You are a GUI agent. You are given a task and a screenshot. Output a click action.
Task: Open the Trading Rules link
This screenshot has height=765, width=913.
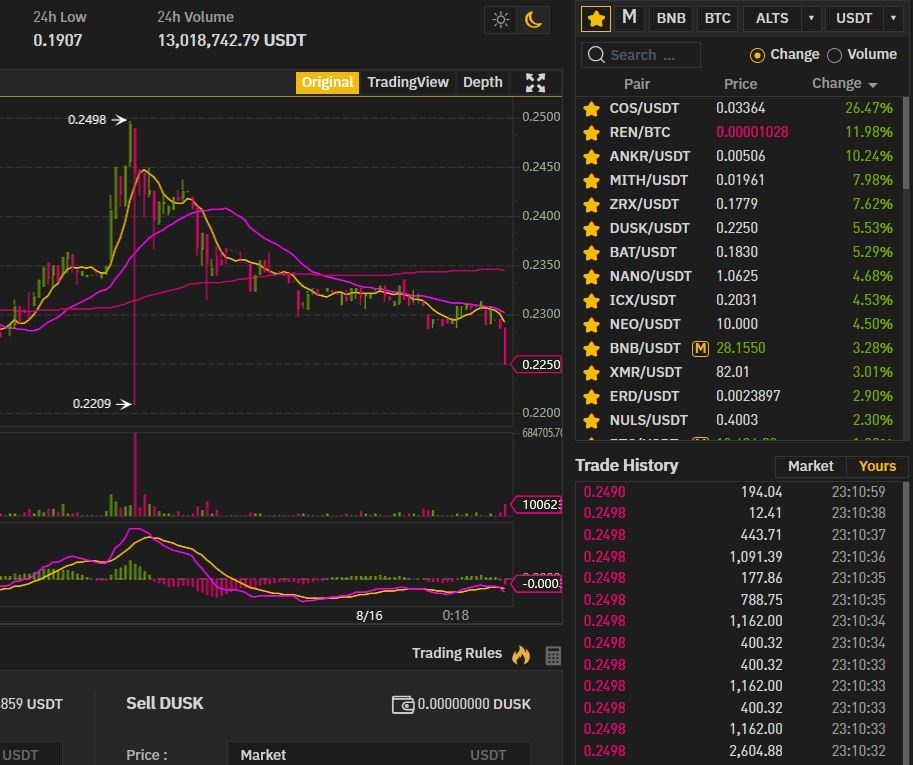[456, 653]
